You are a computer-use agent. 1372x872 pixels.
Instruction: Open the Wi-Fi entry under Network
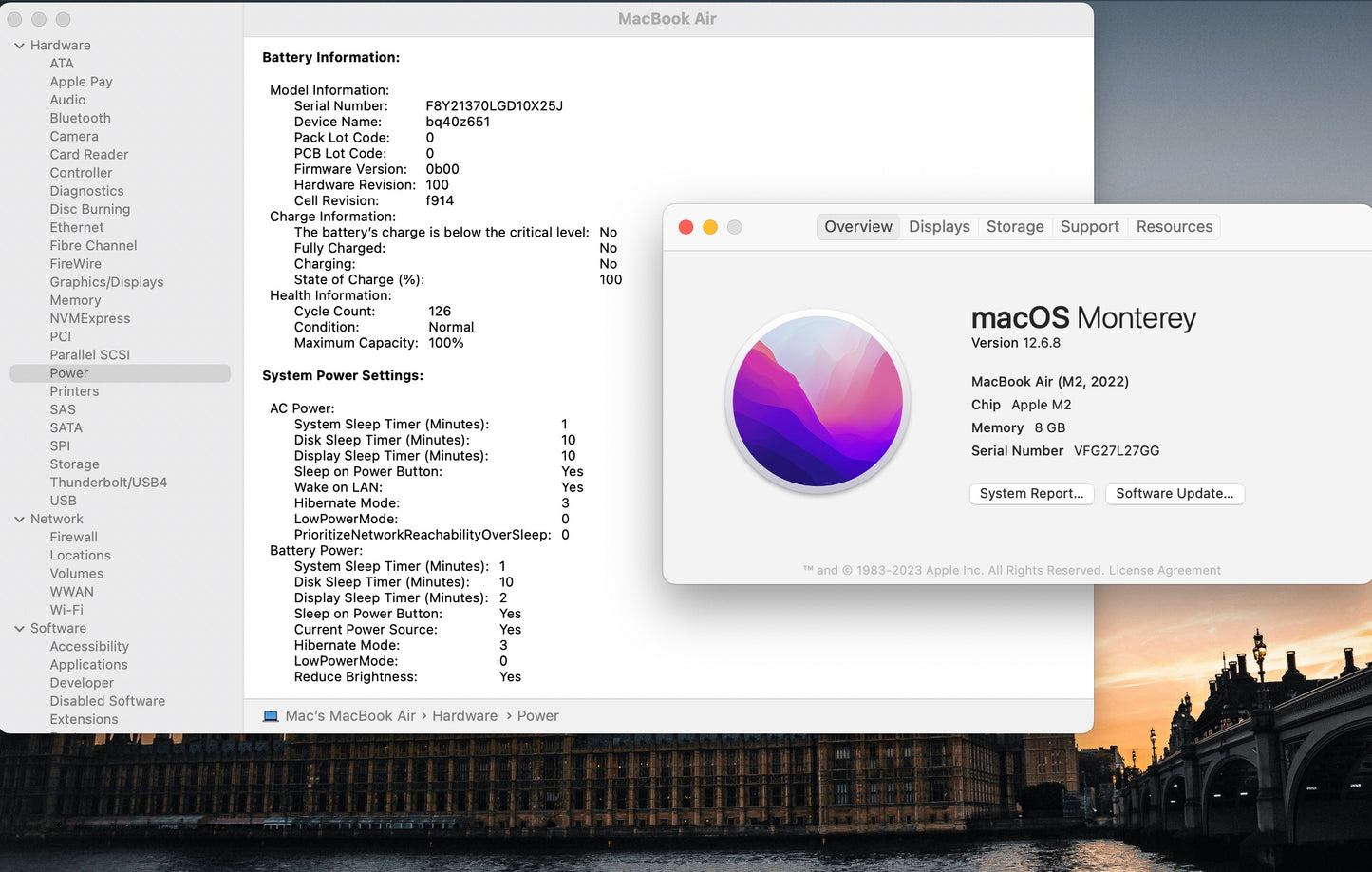click(66, 610)
